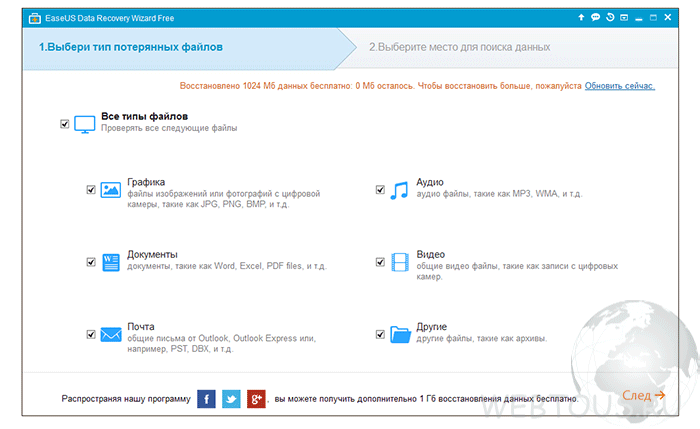Minimize the EaseUS window
This screenshot has width=700, height=429.
point(639,18)
